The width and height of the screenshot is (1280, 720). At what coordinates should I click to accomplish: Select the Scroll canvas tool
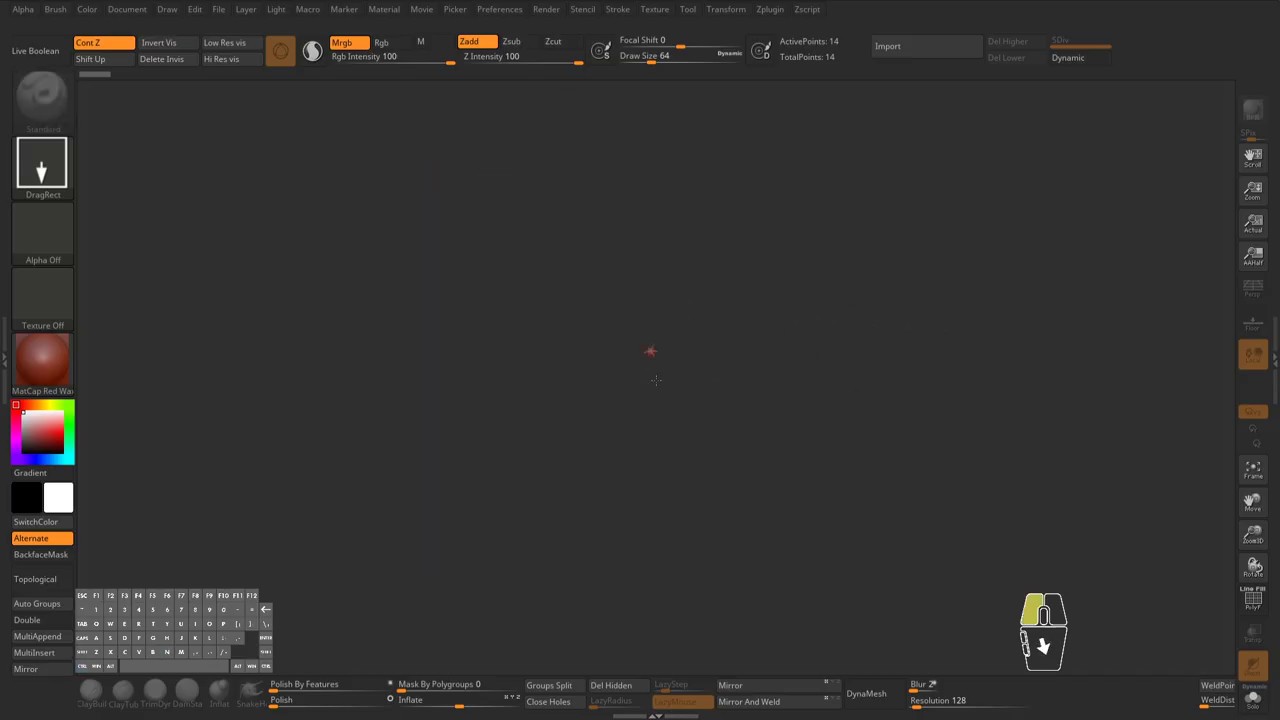(1253, 157)
